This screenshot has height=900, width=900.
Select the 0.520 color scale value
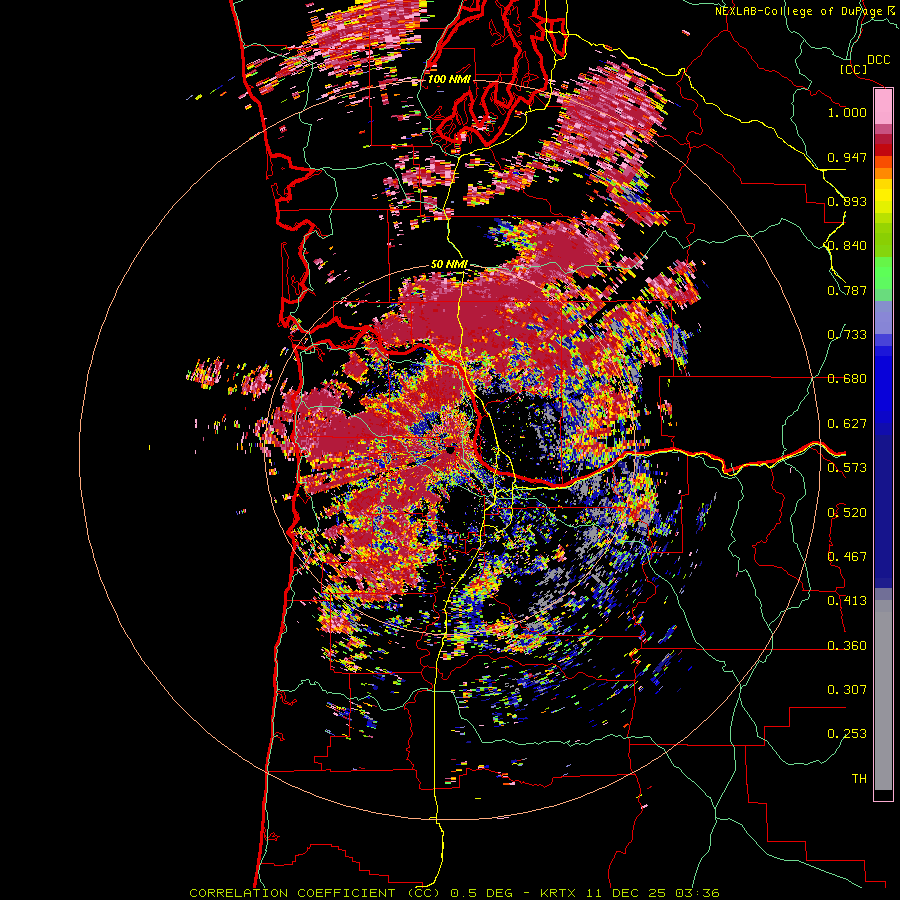coord(847,513)
